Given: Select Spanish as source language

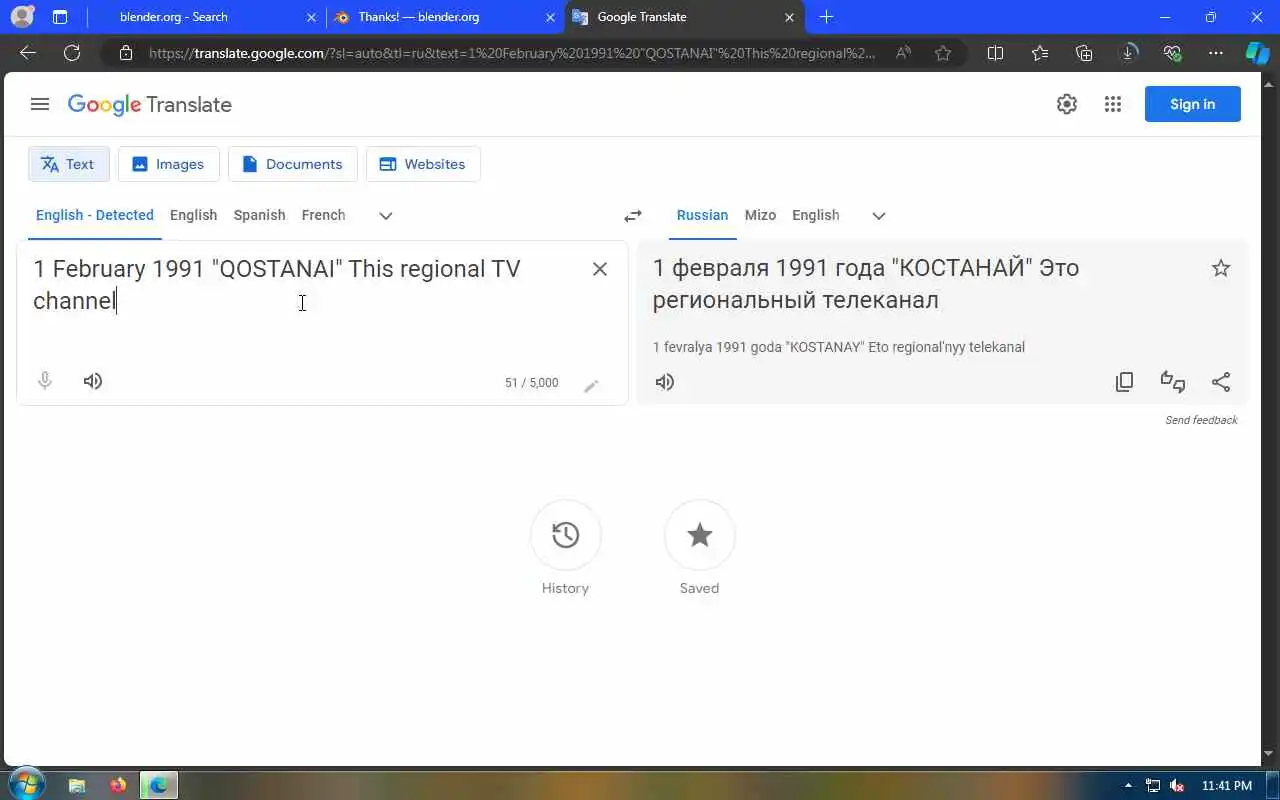Looking at the screenshot, I should pyautogui.click(x=259, y=215).
